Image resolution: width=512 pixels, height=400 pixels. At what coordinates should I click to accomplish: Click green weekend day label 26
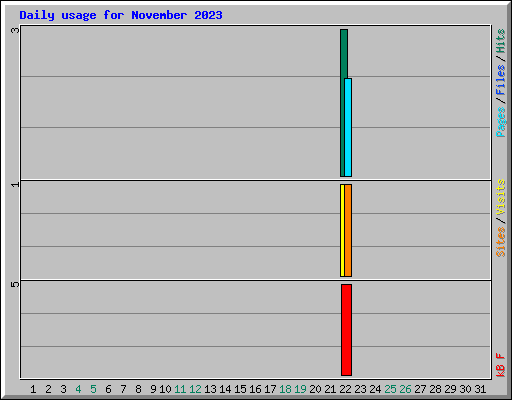pyautogui.click(x=405, y=389)
